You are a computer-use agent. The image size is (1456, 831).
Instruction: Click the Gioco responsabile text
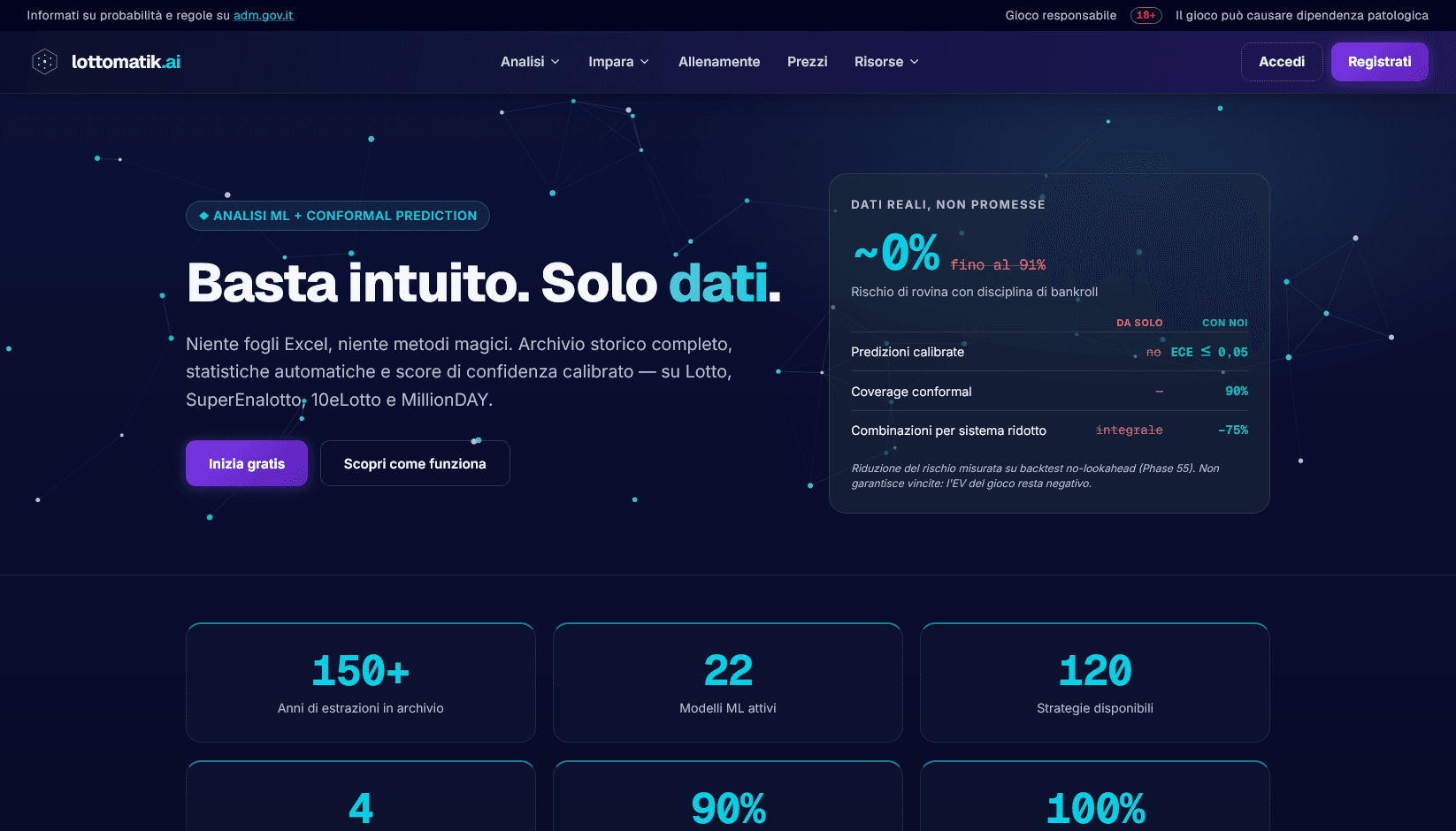click(x=1061, y=15)
